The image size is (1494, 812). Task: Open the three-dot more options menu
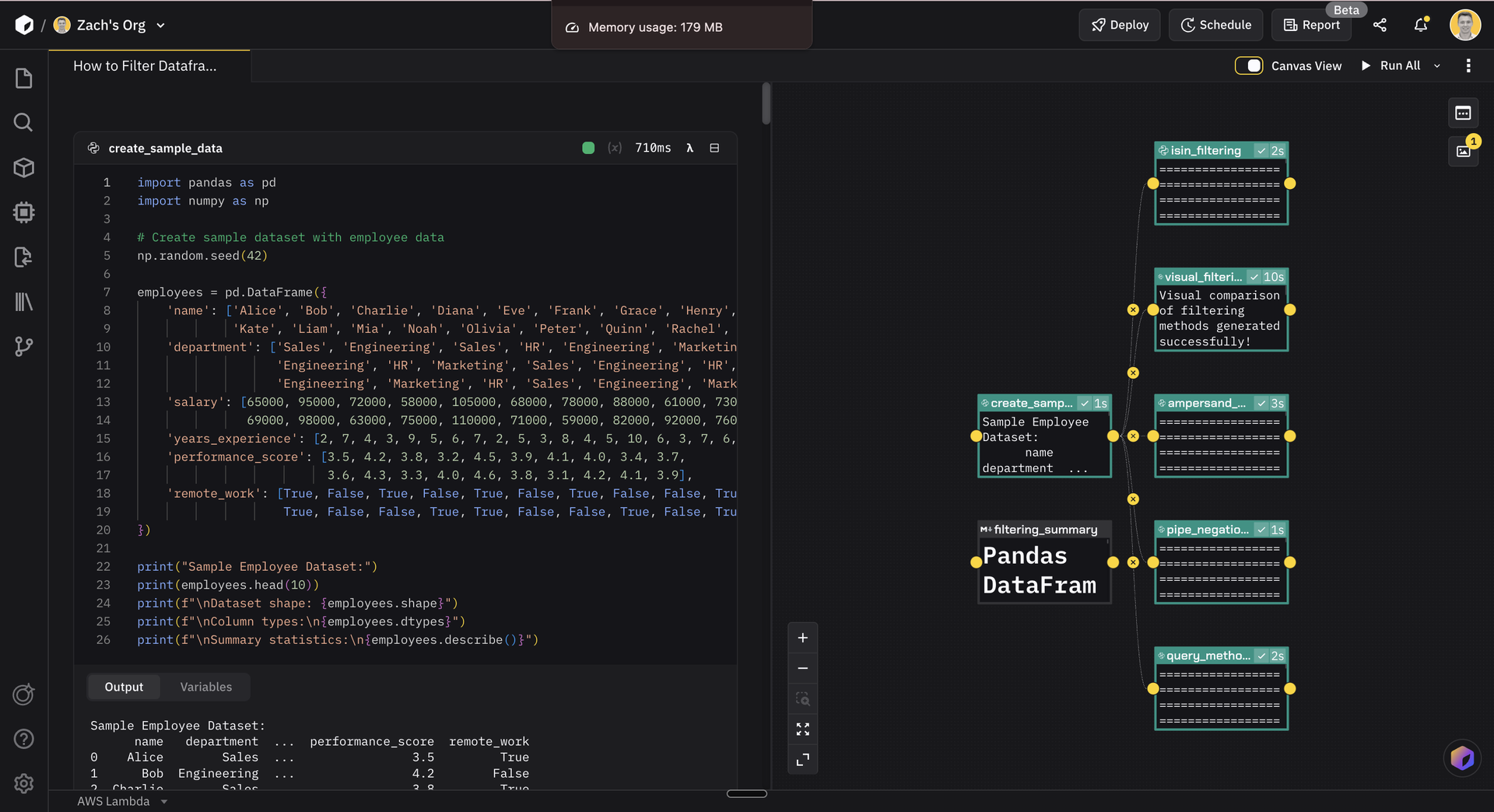coord(1468,66)
